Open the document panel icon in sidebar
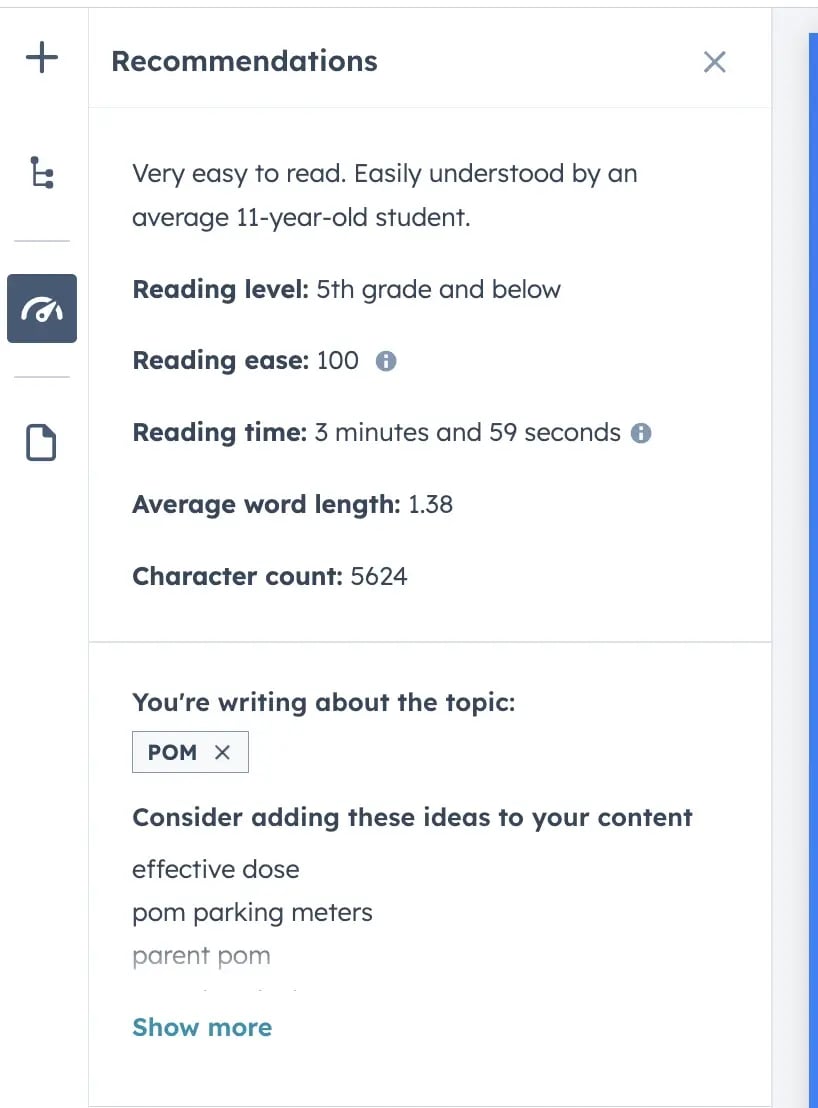This screenshot has width=818, height=1108. click(41, 441)
